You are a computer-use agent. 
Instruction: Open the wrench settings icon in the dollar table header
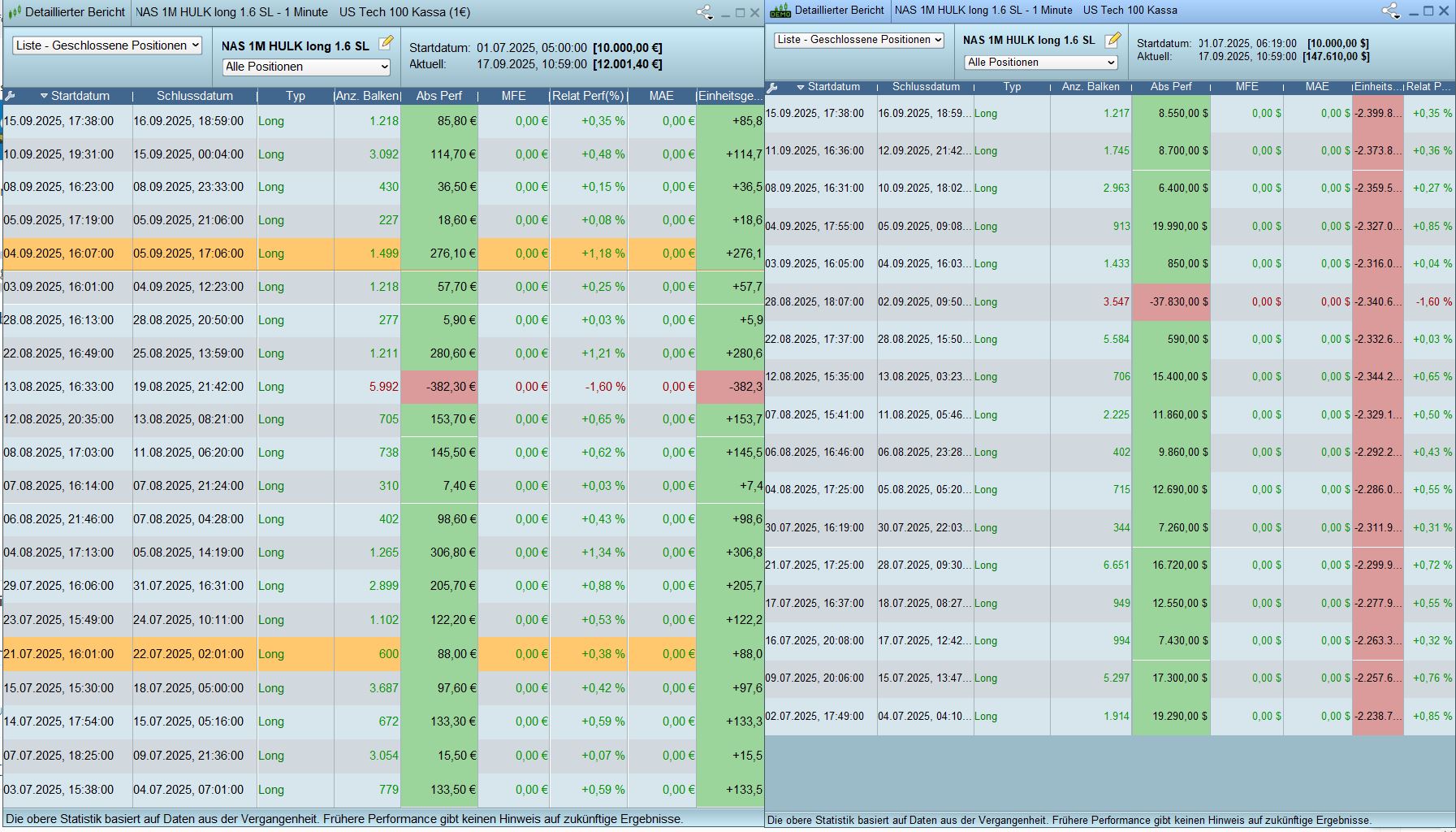tap(772, 87)
